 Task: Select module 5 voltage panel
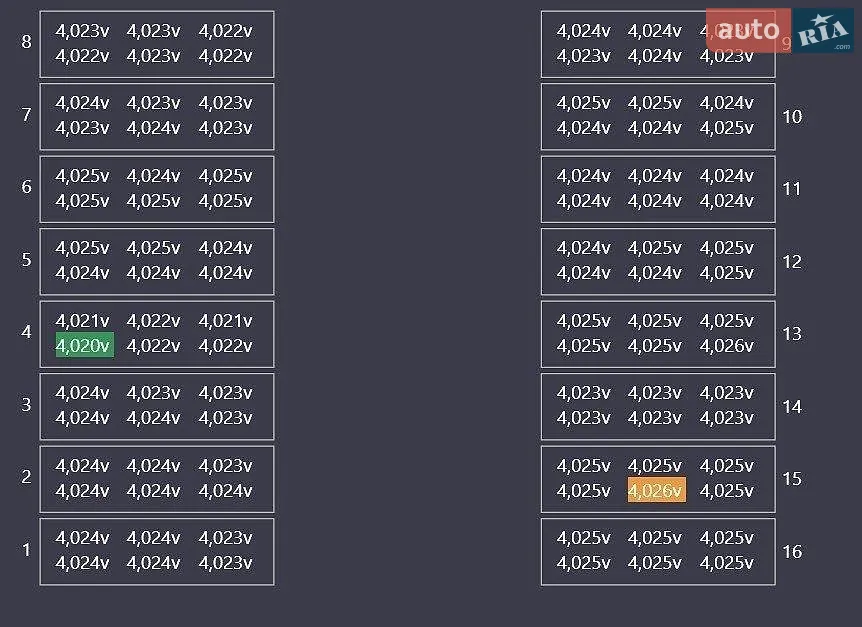tap(157, 262)
